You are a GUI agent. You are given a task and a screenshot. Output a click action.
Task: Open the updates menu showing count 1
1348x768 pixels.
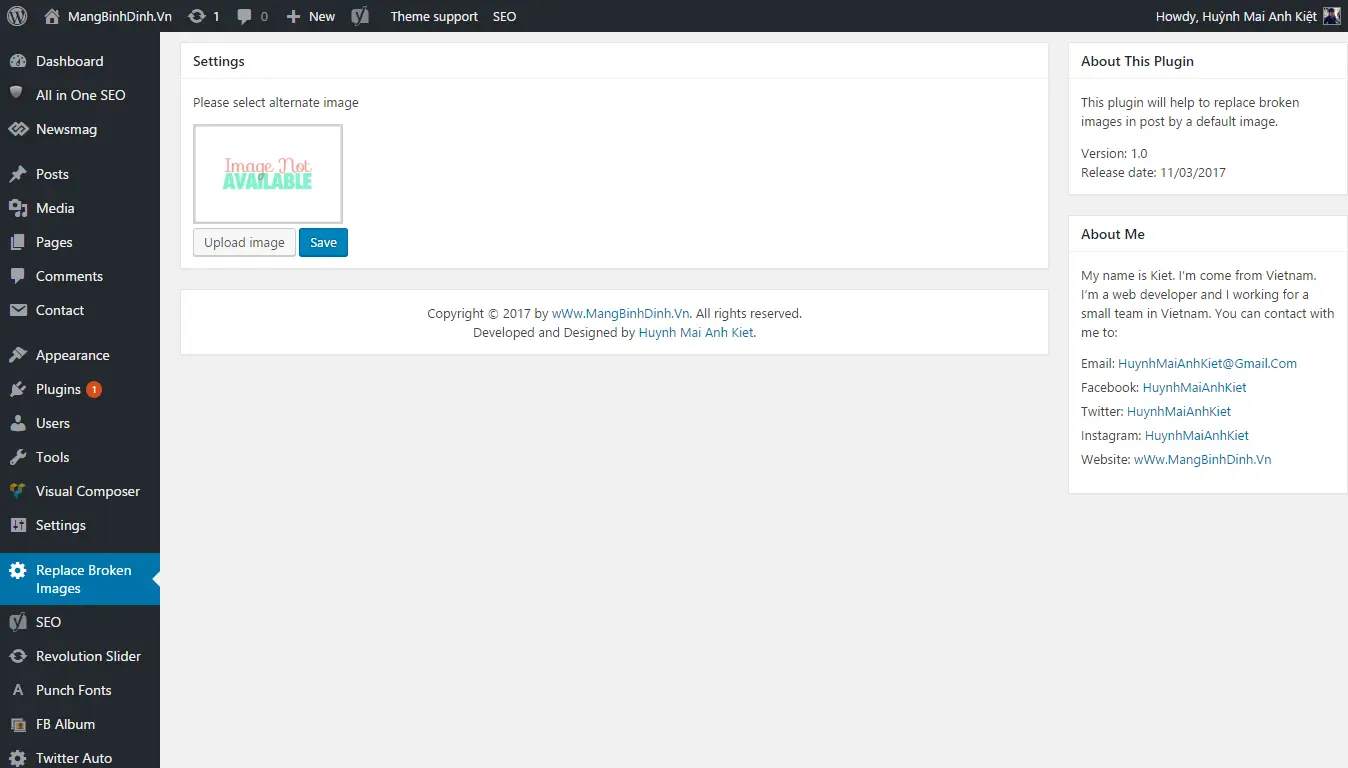[204, 16]
